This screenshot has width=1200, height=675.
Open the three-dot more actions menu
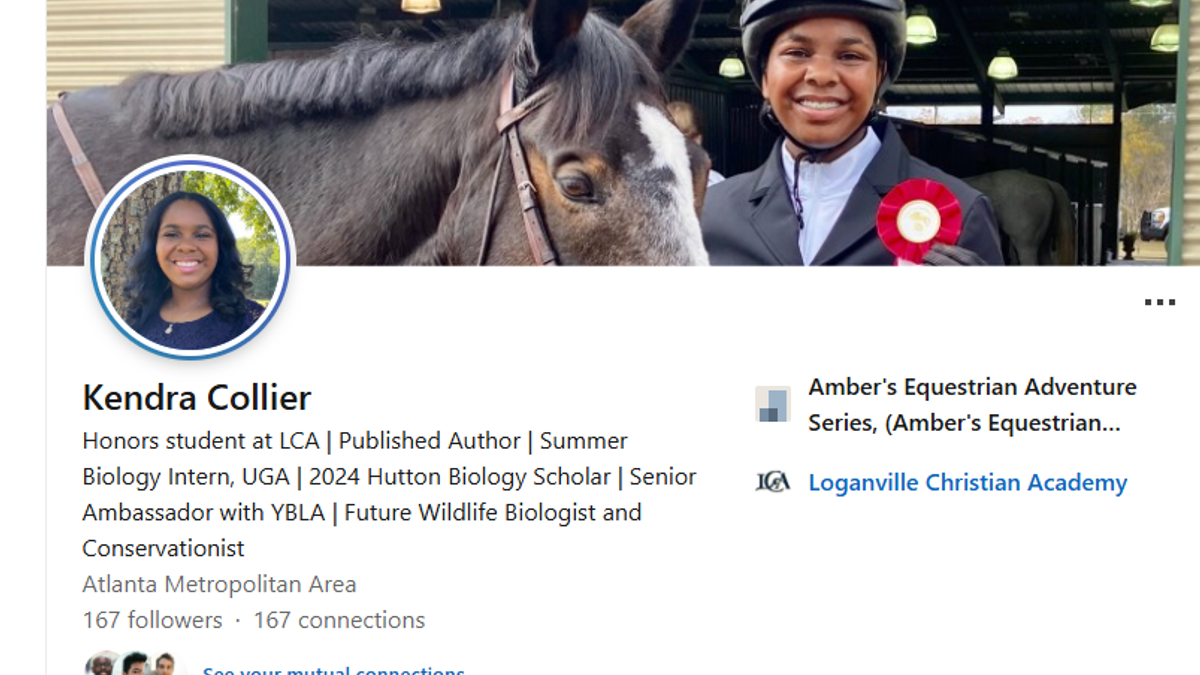1159,302
